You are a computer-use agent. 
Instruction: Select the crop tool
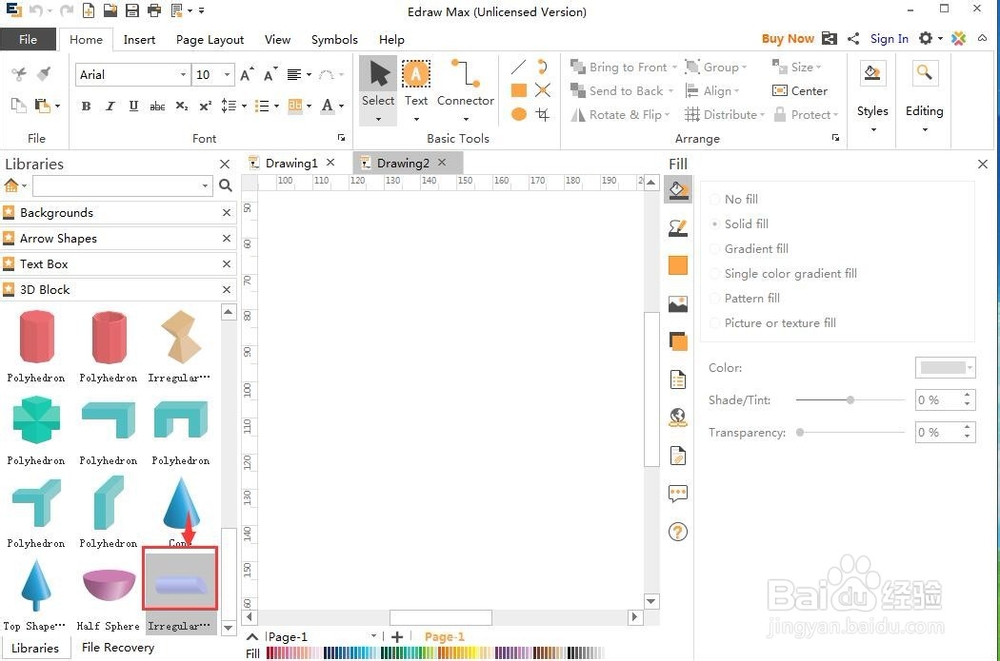click(x=543, y=115)
